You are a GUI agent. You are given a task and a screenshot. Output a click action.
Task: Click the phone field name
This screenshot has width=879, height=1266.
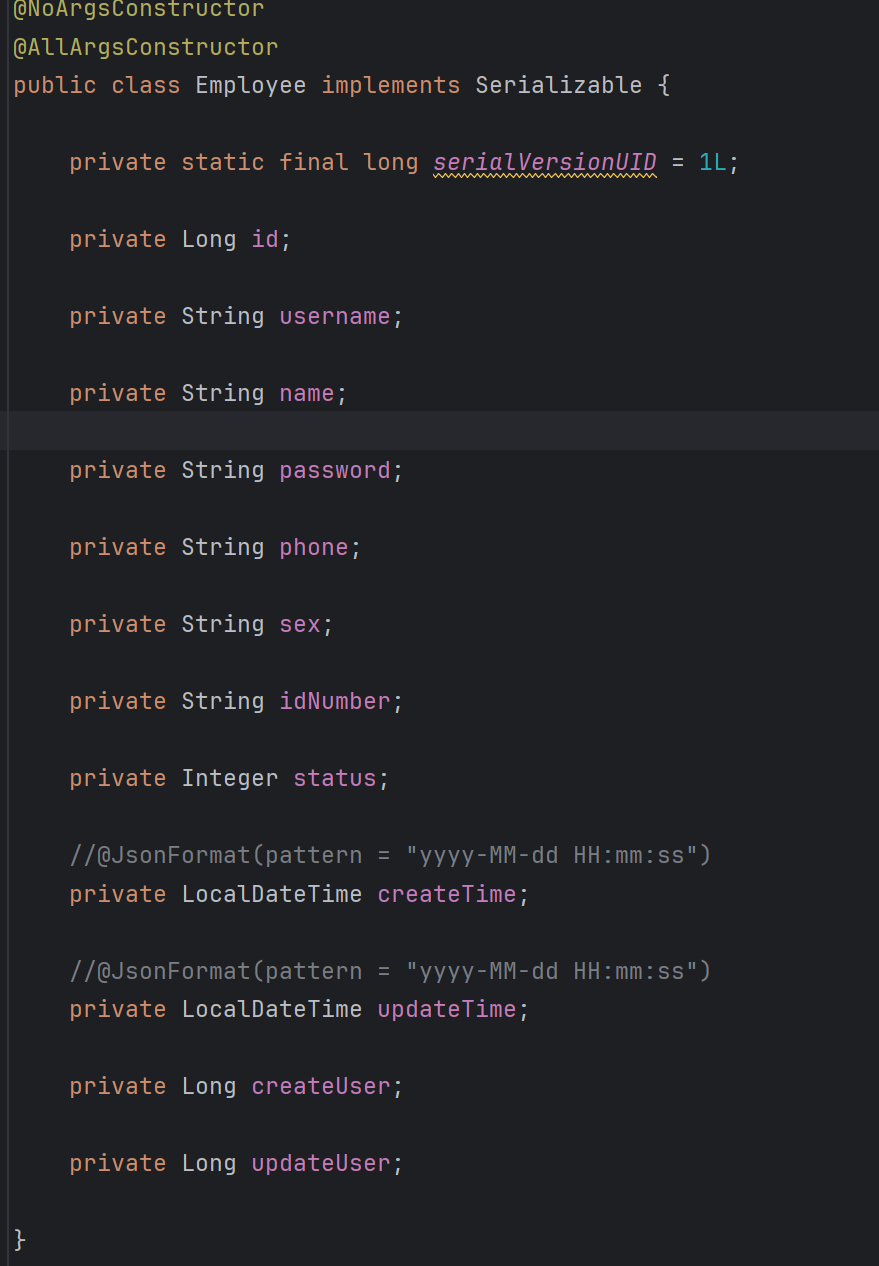[314, 547]
